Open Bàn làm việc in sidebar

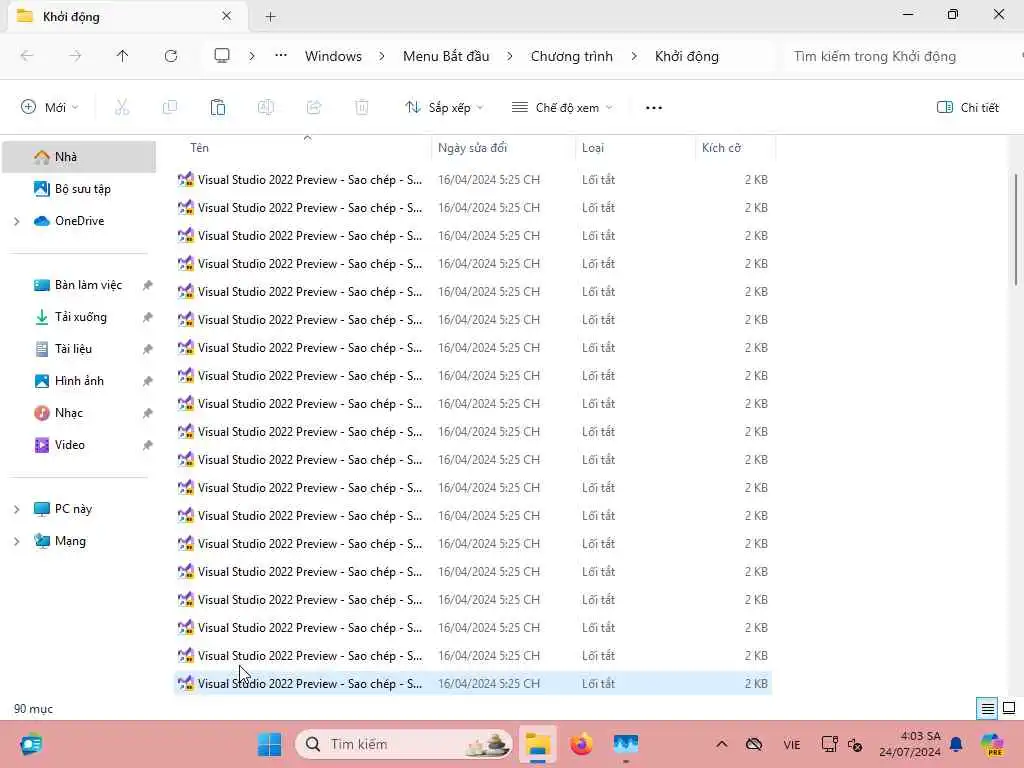(79, 285)
